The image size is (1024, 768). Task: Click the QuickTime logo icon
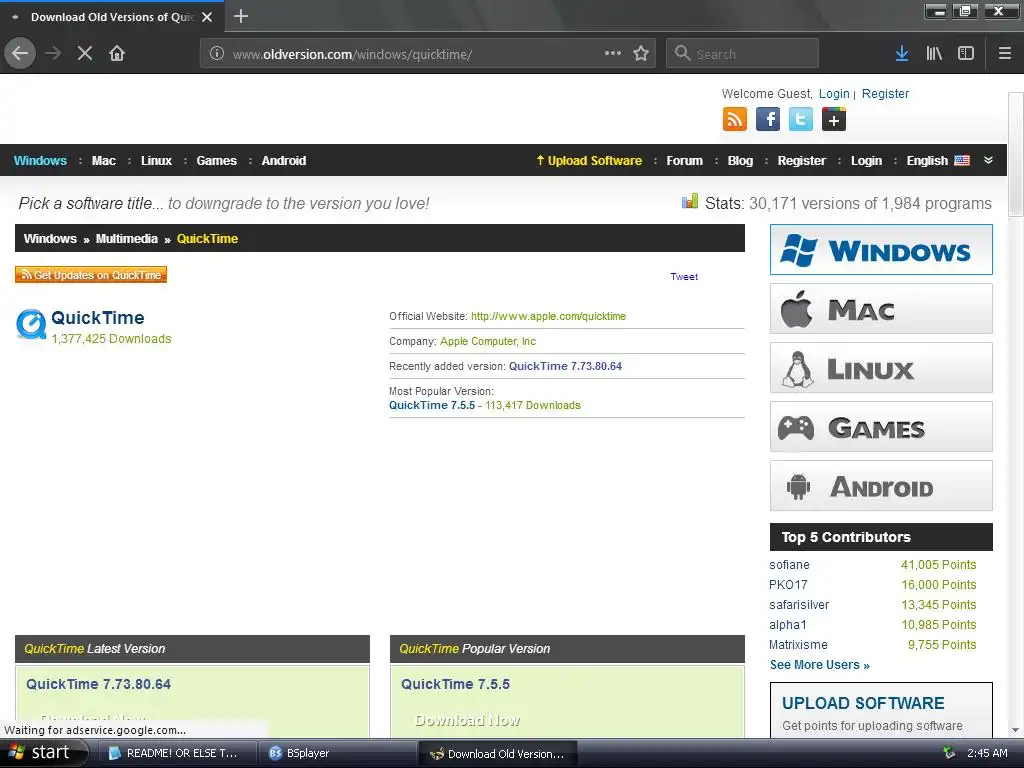[x=31, y=324]
